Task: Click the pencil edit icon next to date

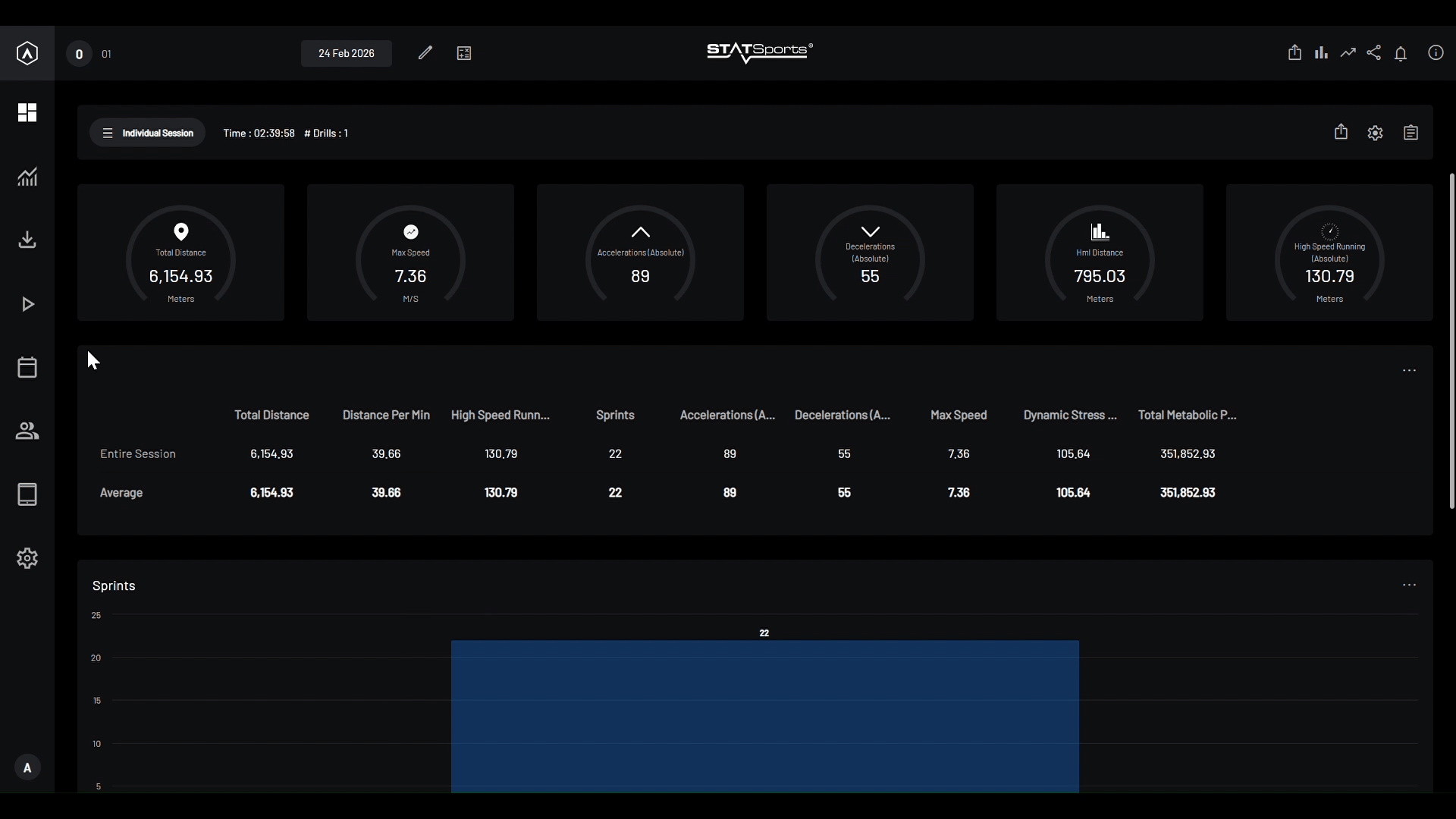Action: click(425, 53)
